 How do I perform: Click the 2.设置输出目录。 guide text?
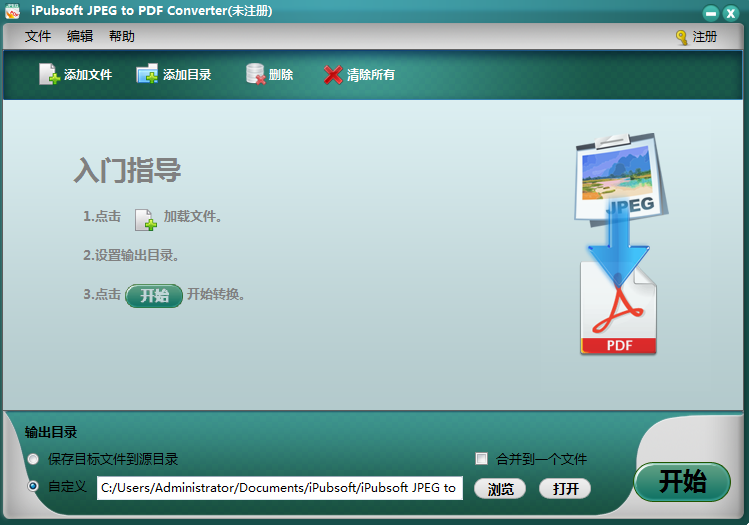point(131,255)
